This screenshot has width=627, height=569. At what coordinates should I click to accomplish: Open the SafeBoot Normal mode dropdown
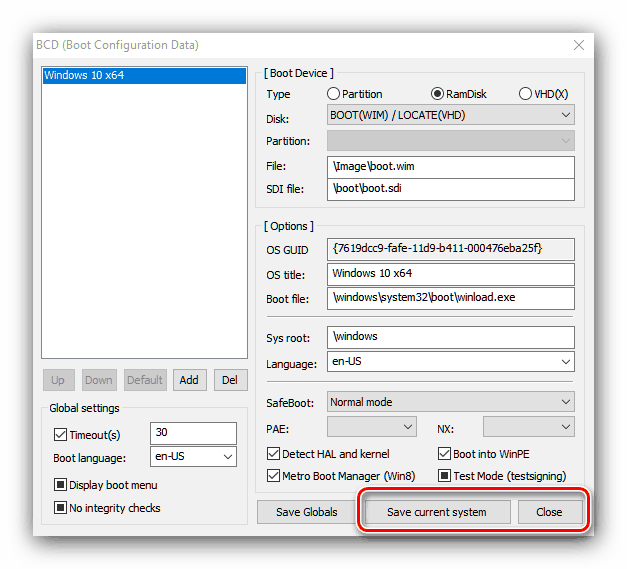[451, 401]
